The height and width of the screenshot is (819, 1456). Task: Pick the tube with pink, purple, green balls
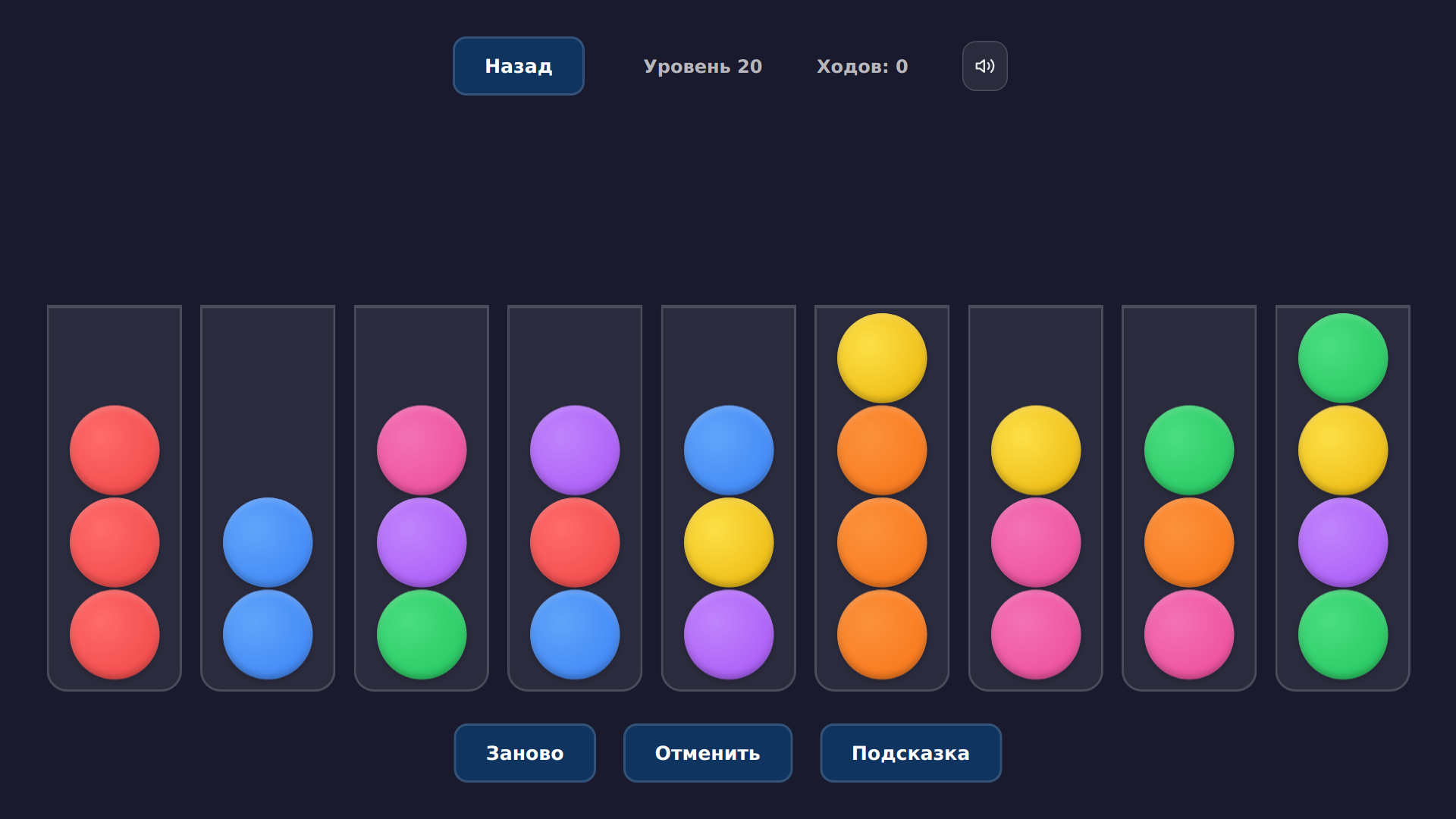click(x=422, y=498)
